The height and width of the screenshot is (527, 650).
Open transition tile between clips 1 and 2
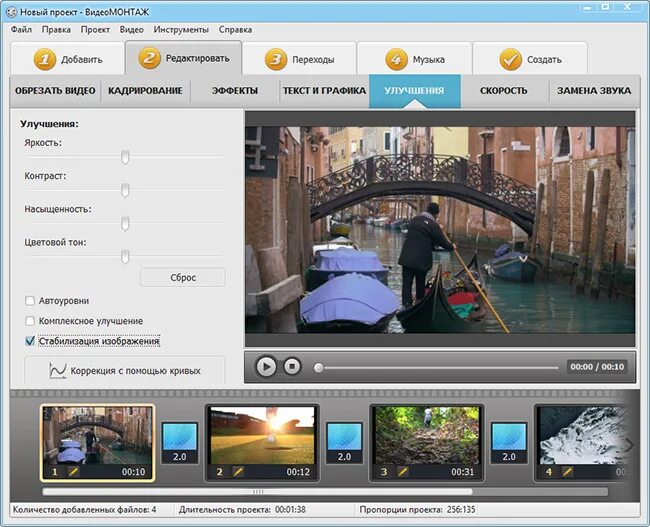click(179, 442)
